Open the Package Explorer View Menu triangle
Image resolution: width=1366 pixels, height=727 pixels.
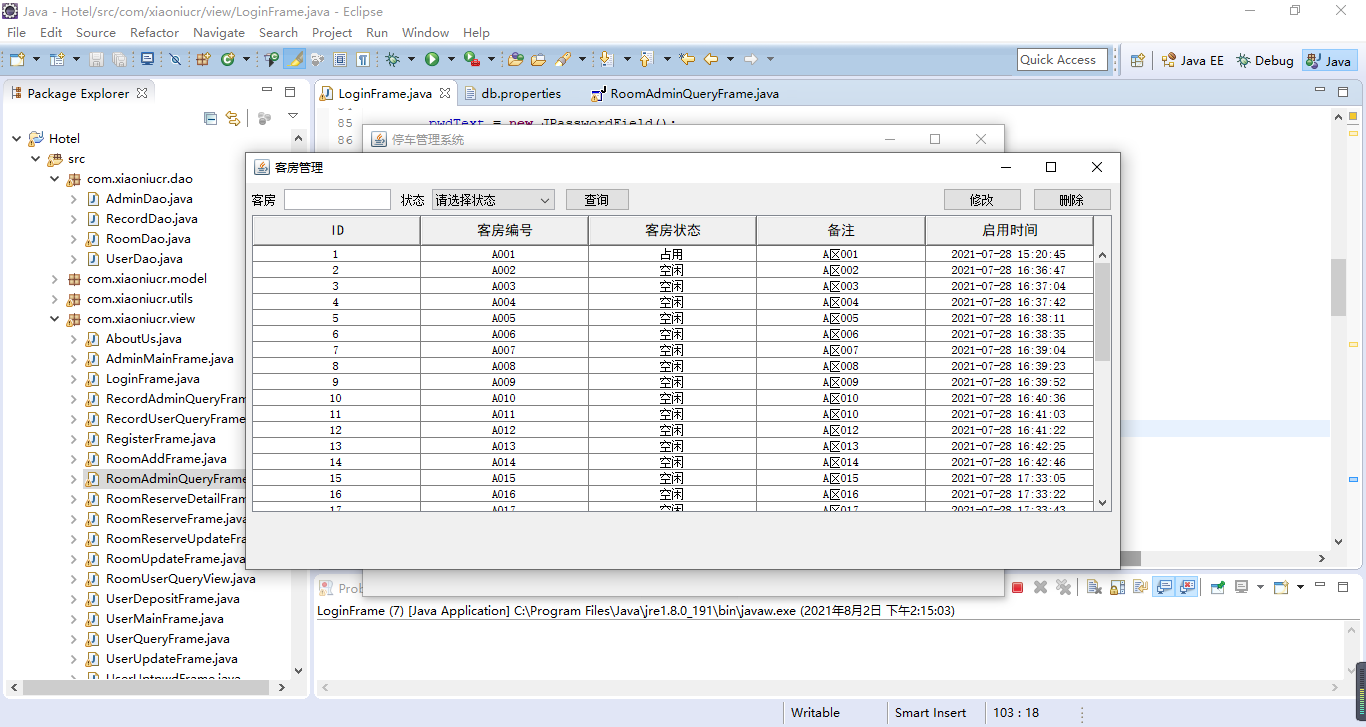point(293,116)
